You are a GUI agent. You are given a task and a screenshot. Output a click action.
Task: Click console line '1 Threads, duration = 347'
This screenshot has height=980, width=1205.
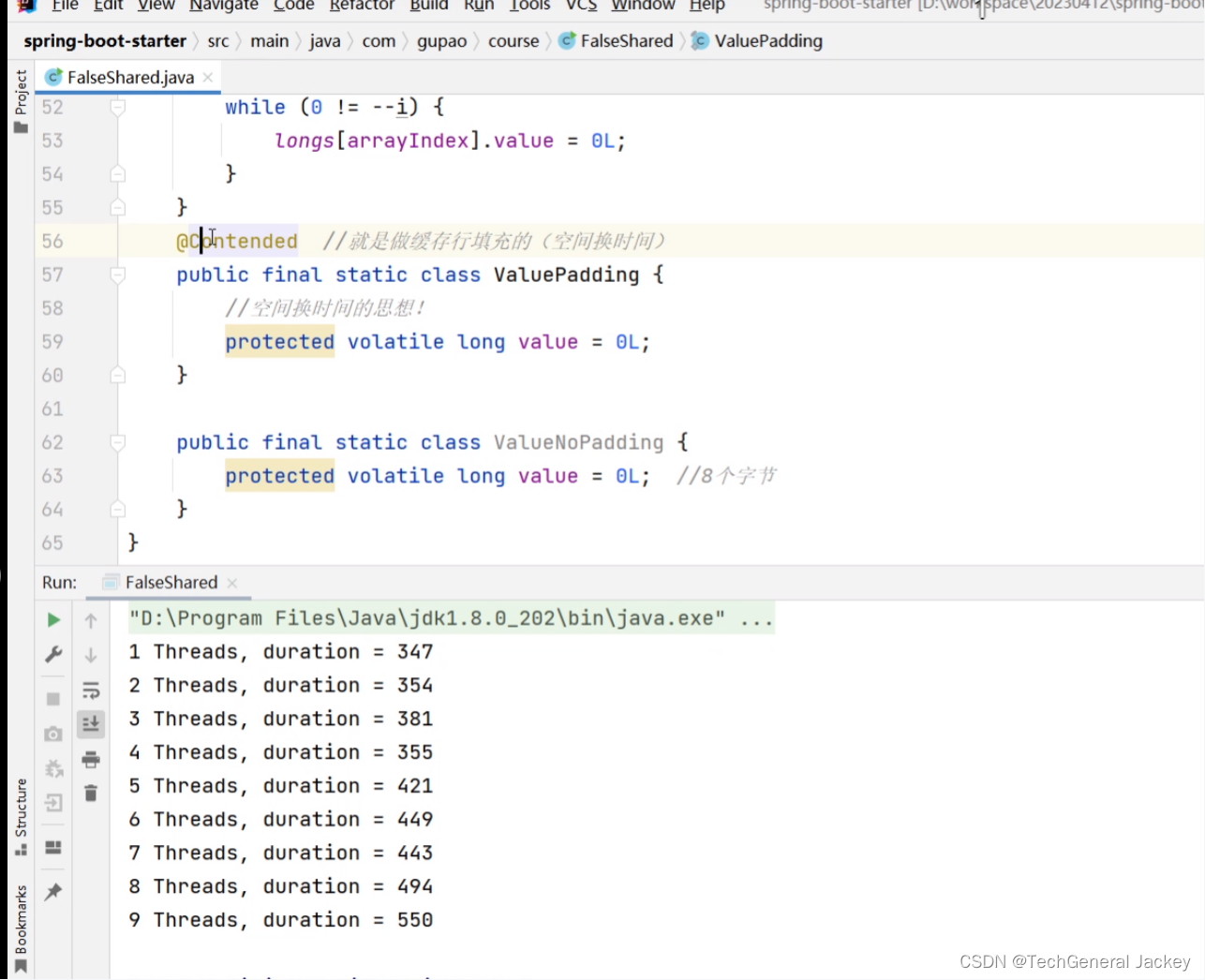[281, 651]
